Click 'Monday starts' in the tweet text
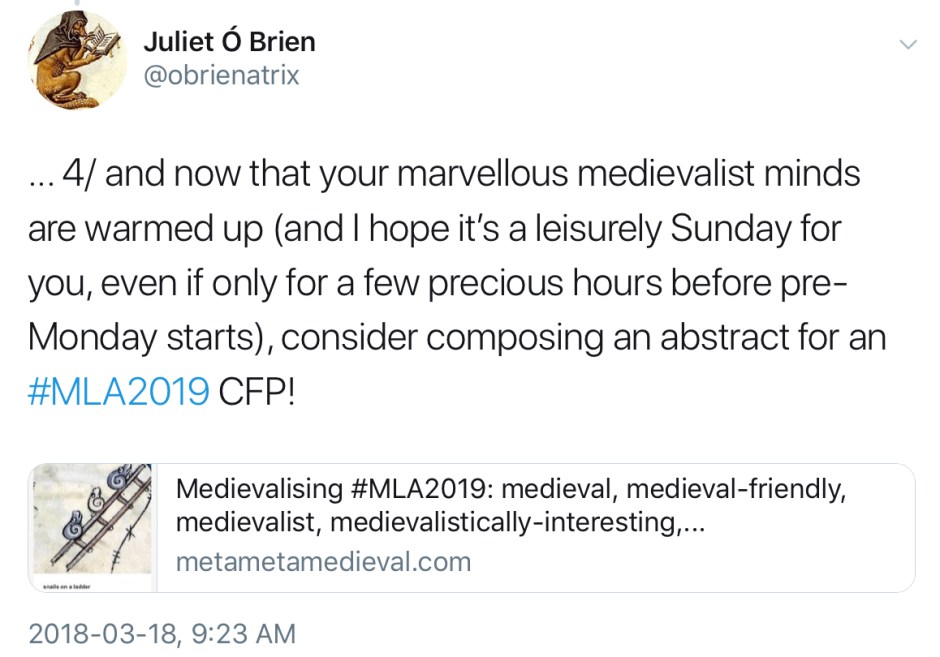 140,337
